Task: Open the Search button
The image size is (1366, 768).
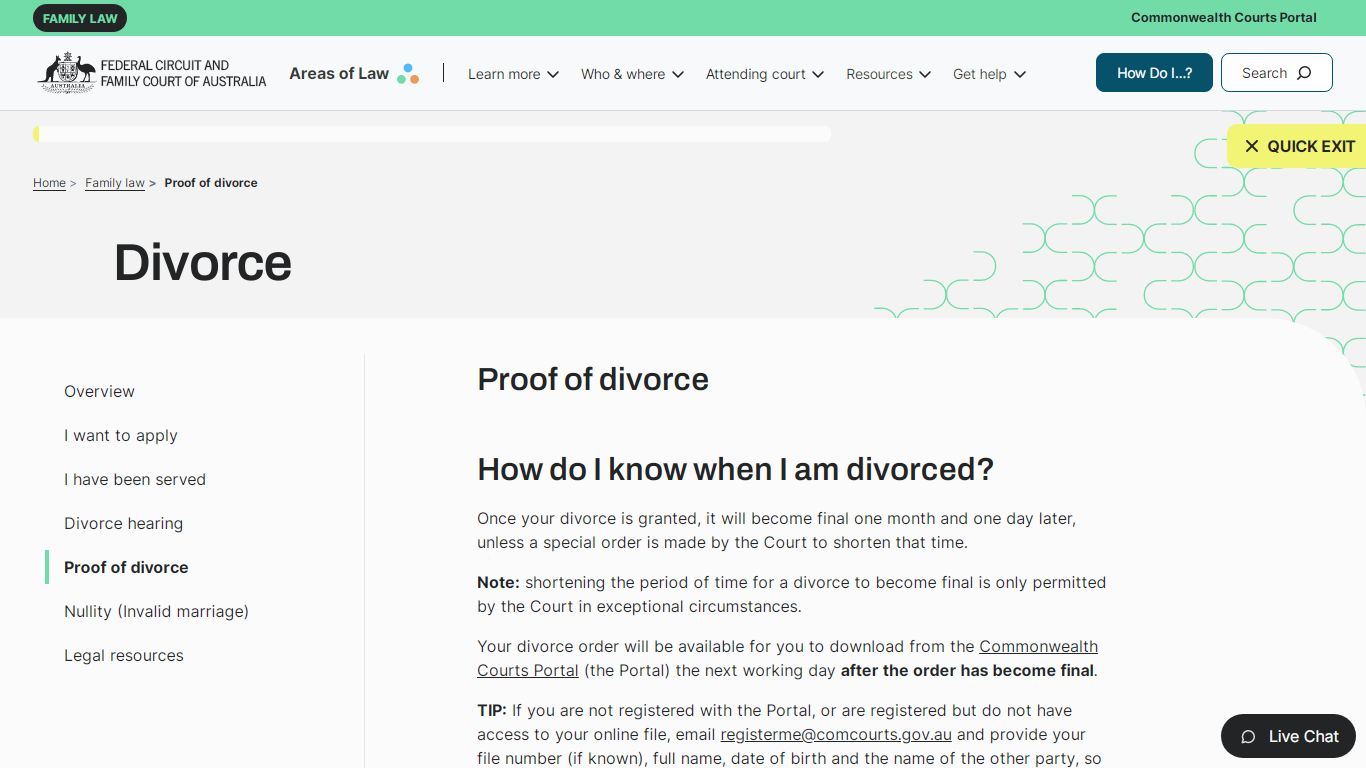Action: click(x=1276, y=73)
